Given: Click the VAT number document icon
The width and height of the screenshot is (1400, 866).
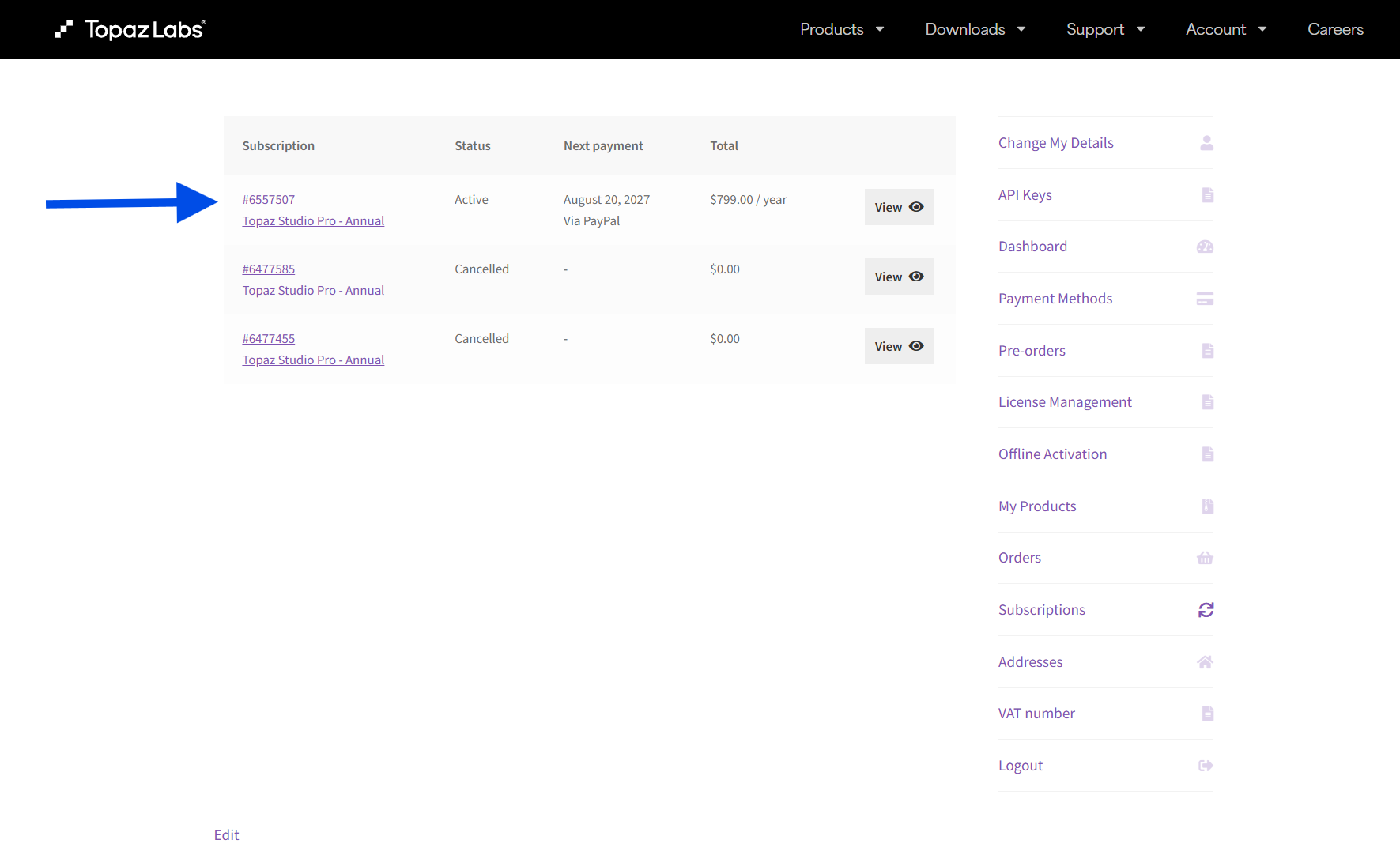Looking at the screenshot, I should click(x=1207, y=714).
